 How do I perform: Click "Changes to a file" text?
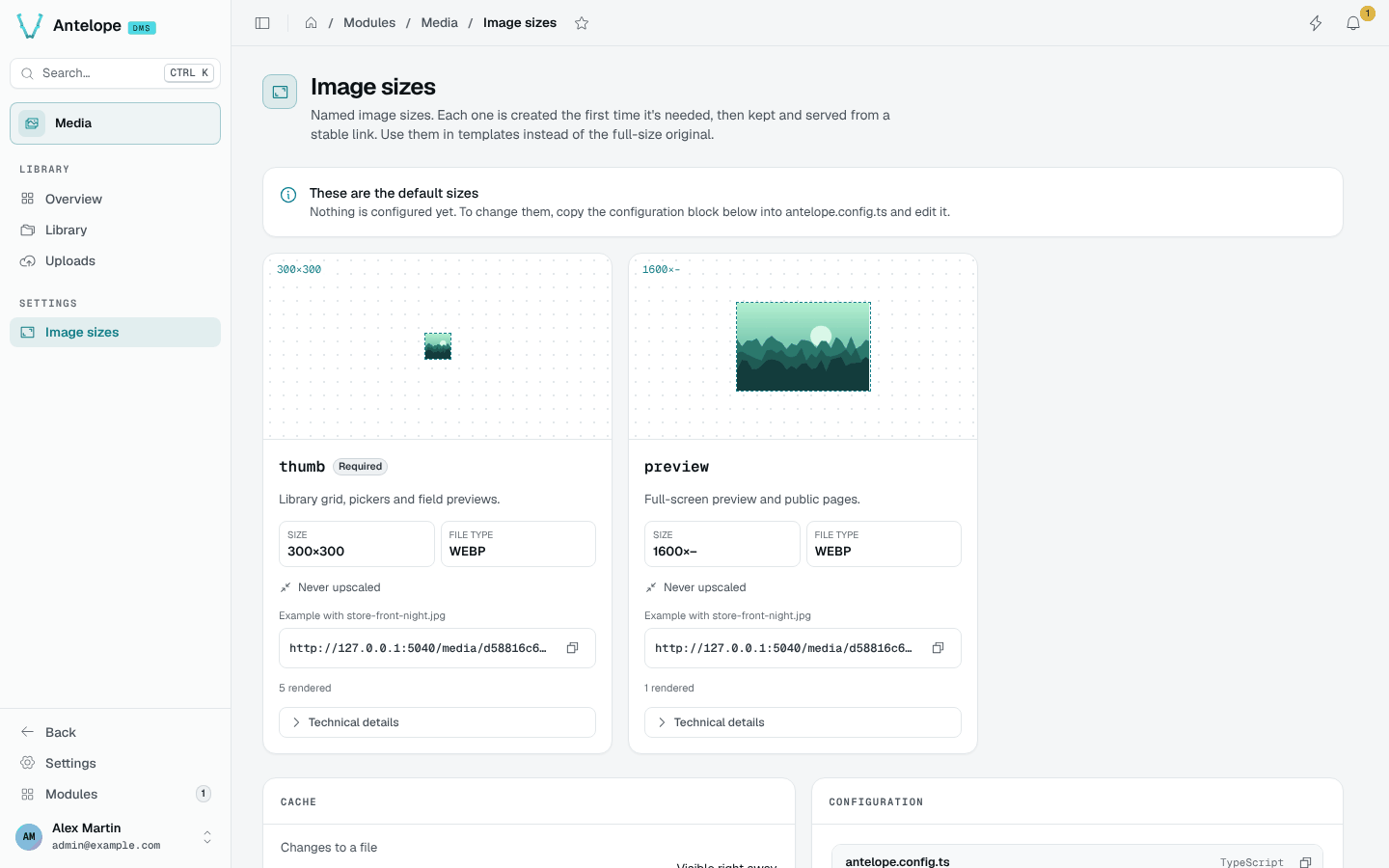[329, 848]
